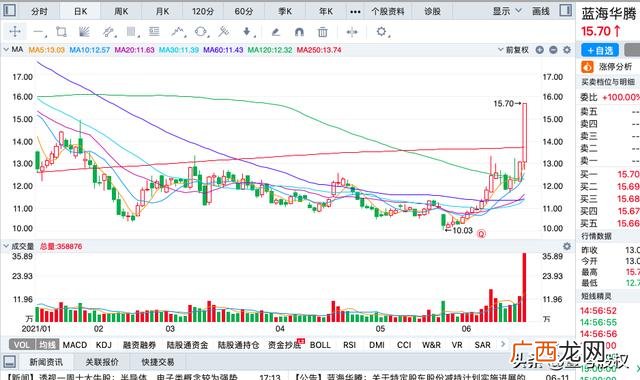The height and width of the screenshot is (380, 640).
Task: Open the drawing toolbar settings gear
Action: point(382,32)
